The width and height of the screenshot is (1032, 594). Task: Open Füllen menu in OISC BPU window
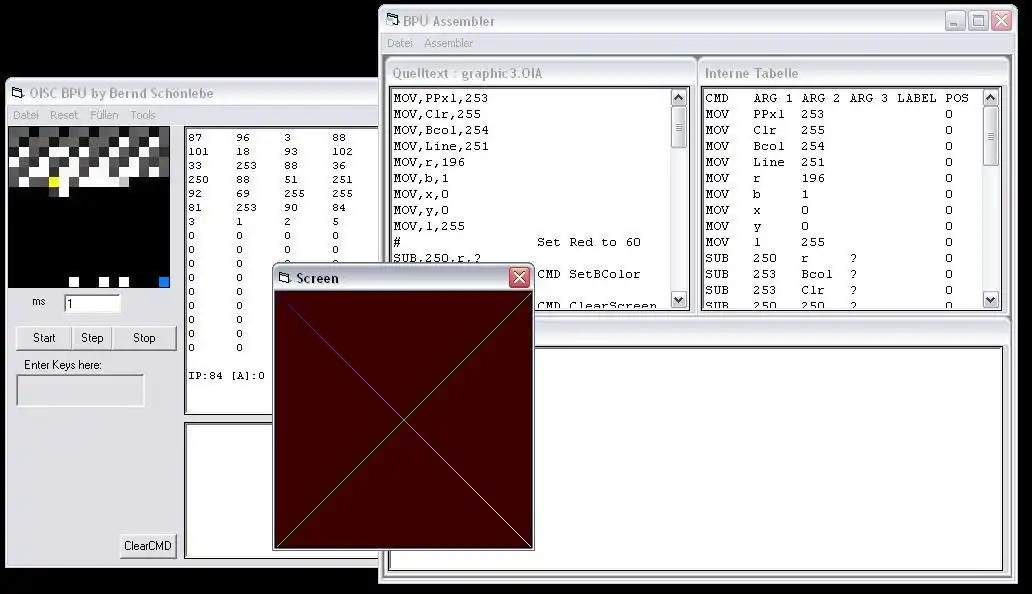click(x=104, y=114)
